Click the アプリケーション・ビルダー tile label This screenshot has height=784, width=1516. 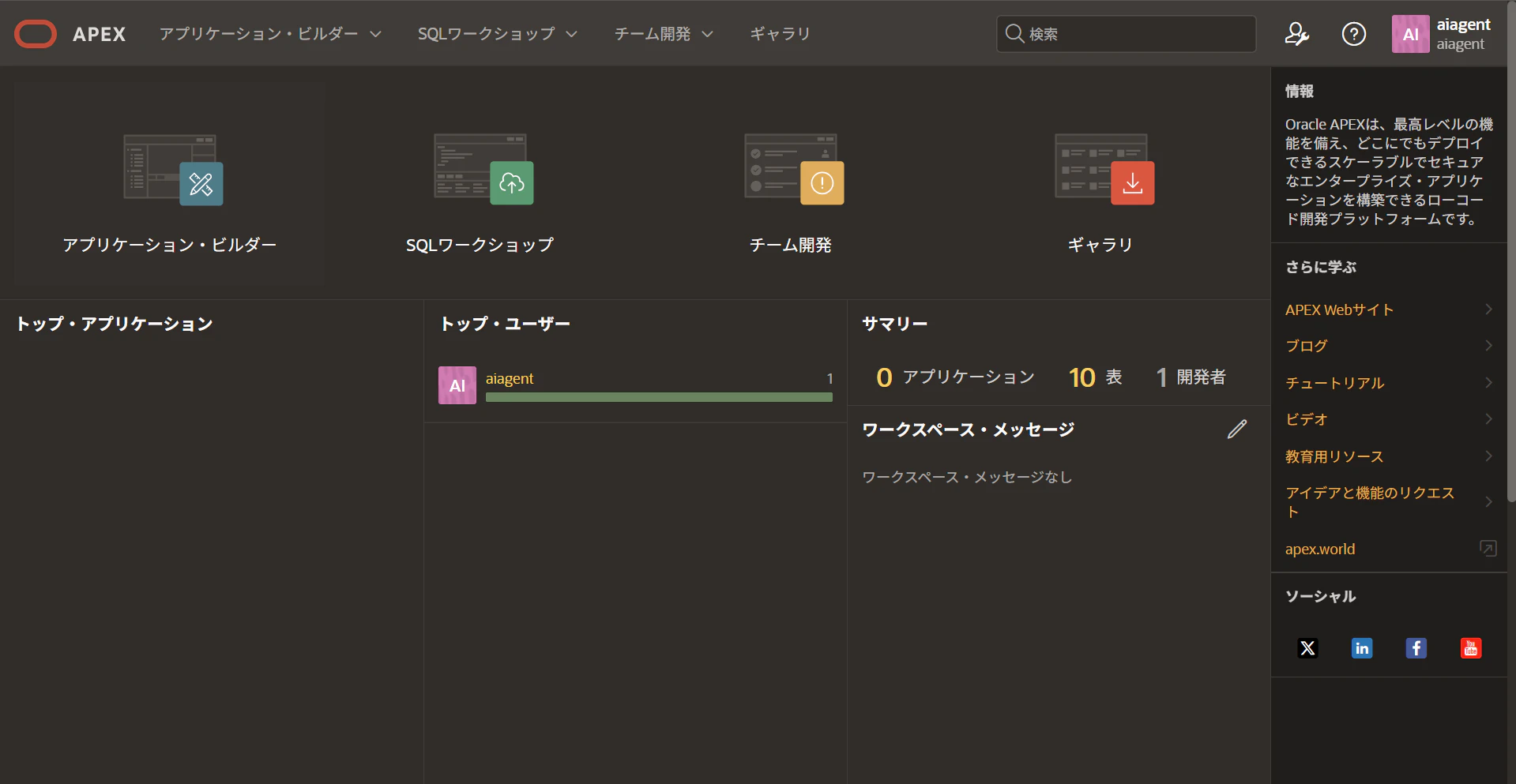[170, 245]
